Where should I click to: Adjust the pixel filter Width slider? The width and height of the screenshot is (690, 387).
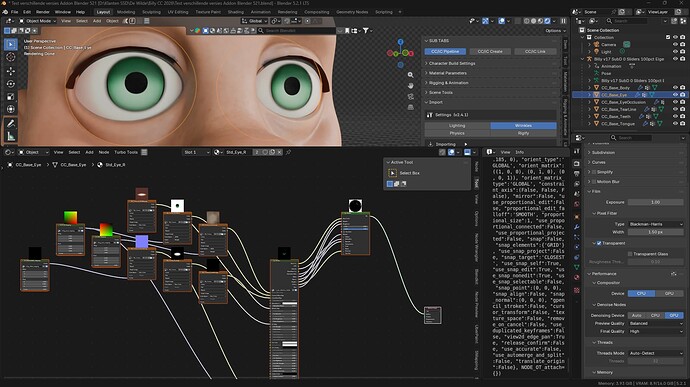click(x=655, y=232)
